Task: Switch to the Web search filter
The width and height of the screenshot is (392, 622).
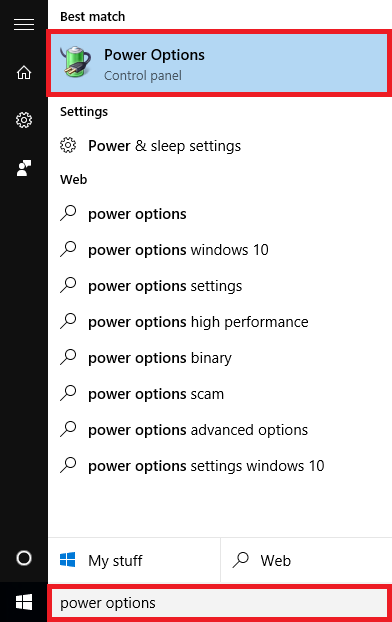Action: [x=306, y=561]
